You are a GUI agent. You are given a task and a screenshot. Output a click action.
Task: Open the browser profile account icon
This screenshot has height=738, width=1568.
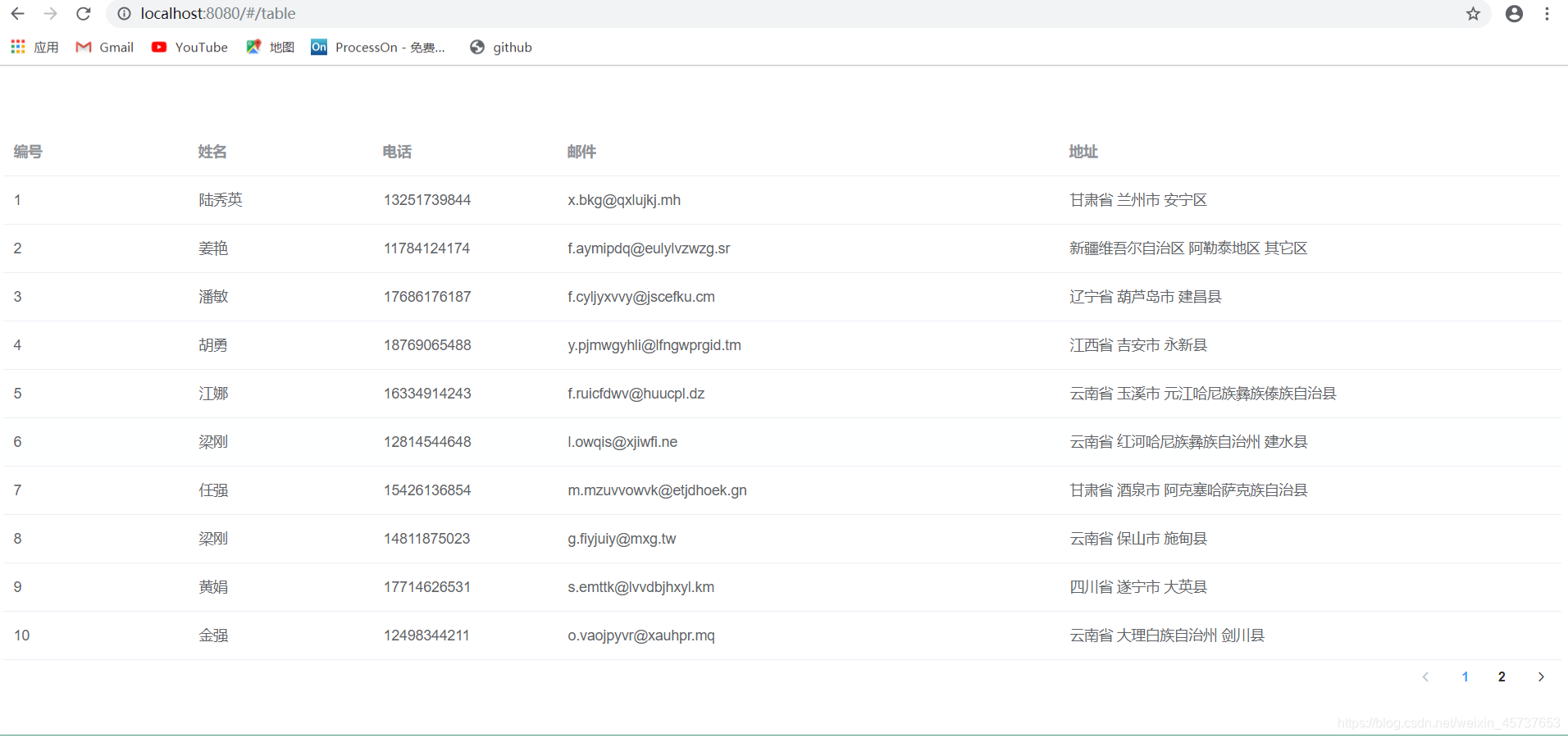[1515, 14]
